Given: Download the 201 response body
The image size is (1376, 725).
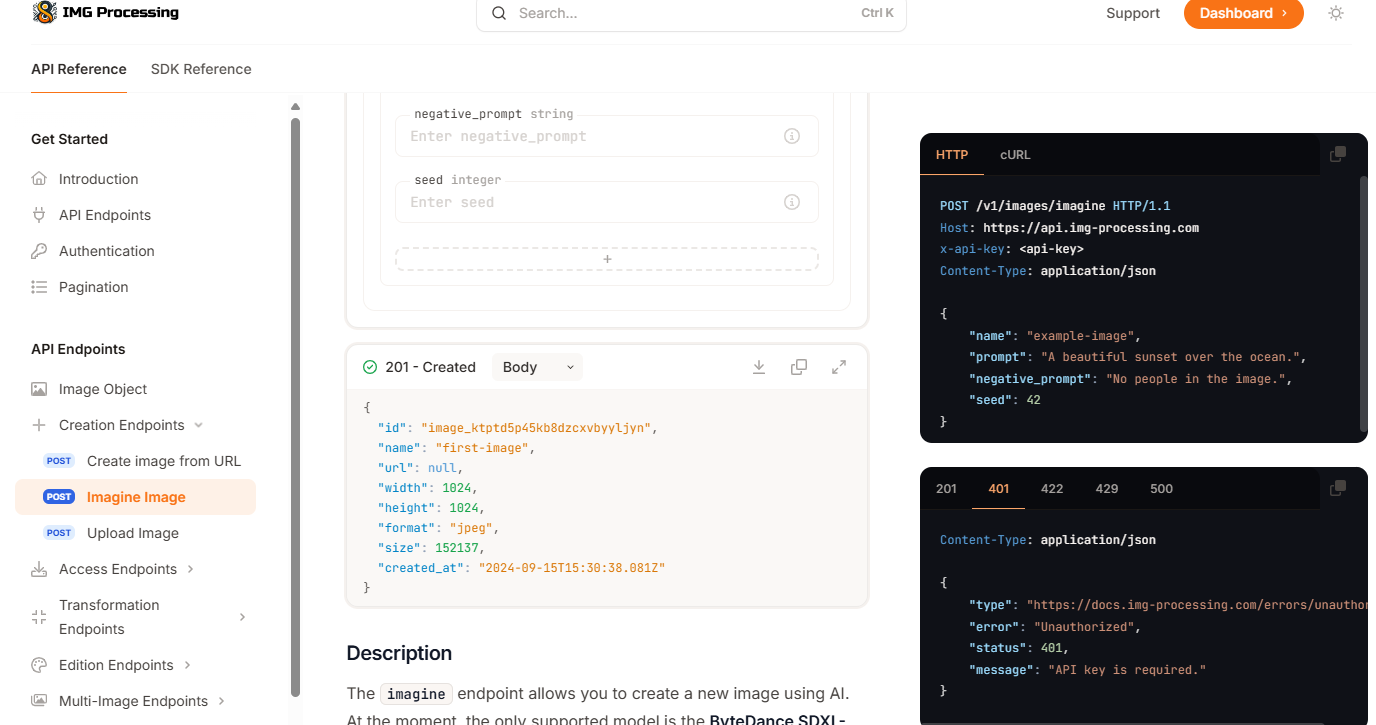Looking at the screenshot, I should pos(759,367).
